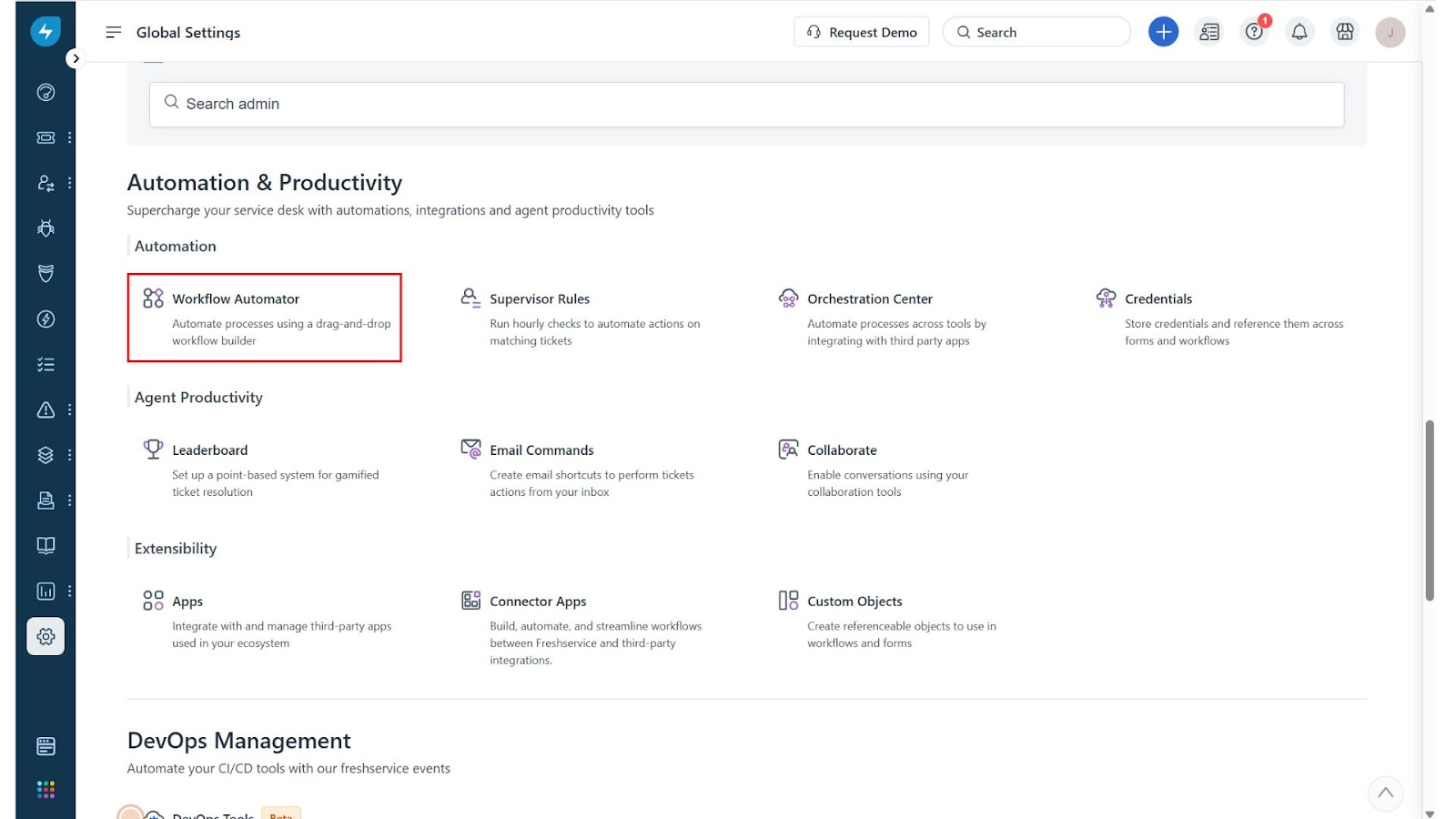Toggle the hamburger menu beside Global Settings

pyautogui.click(x=114, y=32)
